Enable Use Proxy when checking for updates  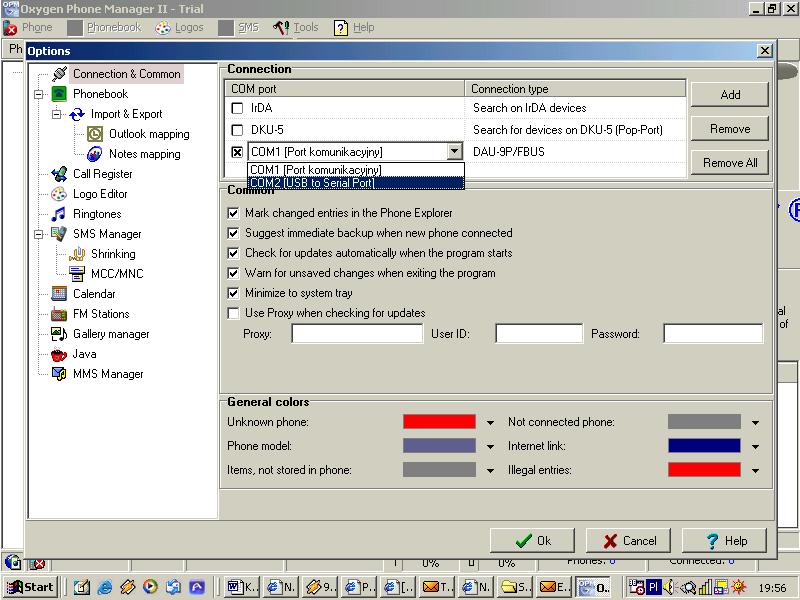(x=233, y=312)
